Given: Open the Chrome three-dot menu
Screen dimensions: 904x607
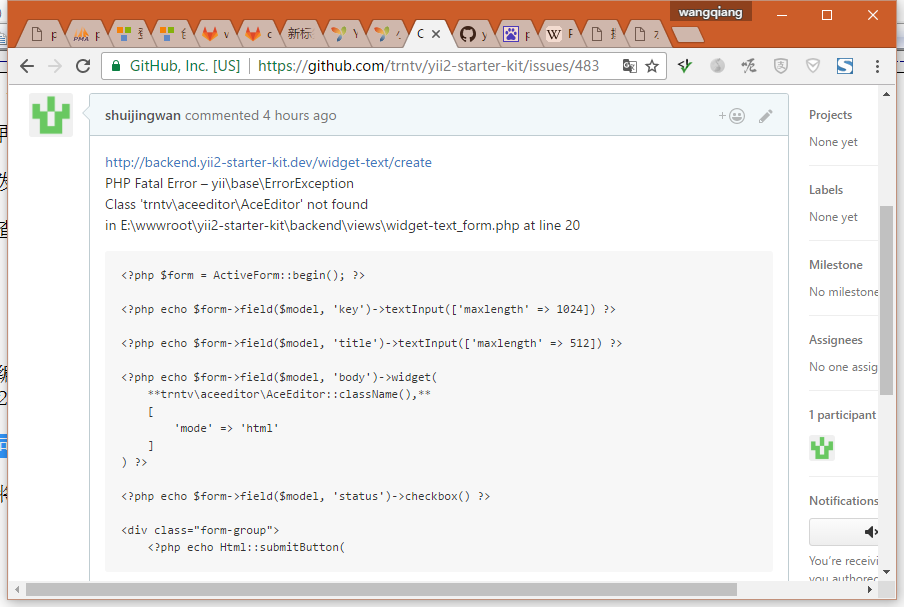Looking at the screenshot, I should 877,66.
